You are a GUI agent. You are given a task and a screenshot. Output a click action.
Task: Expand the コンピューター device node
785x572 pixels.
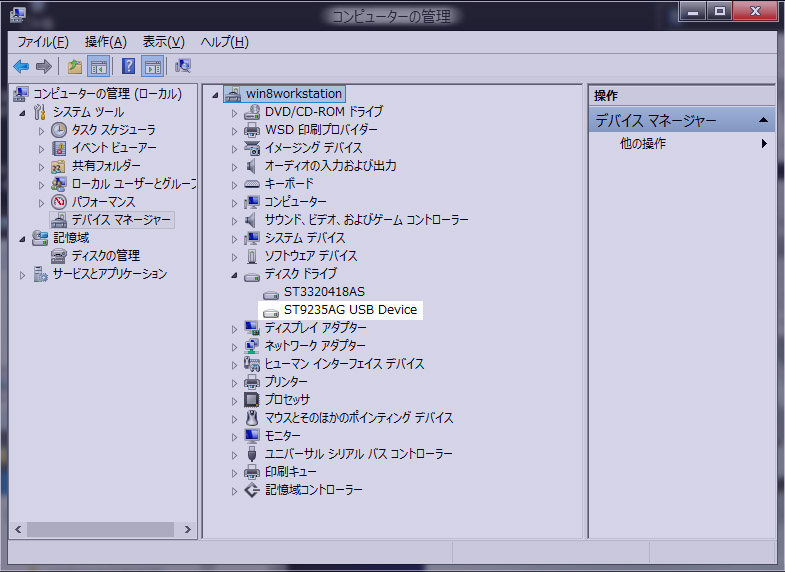234,203
